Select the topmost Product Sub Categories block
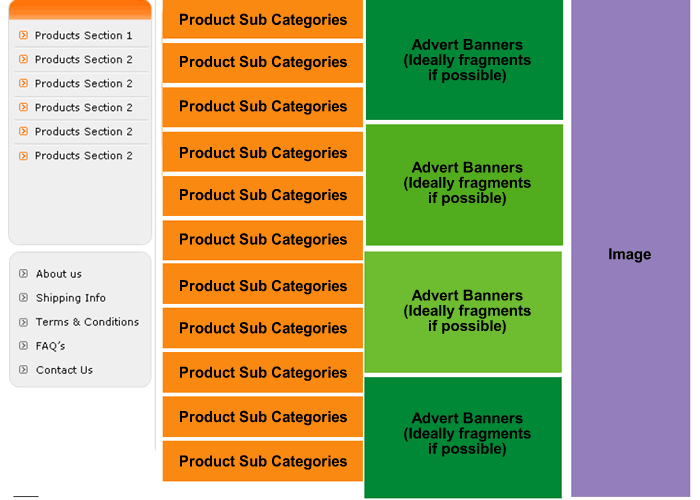The image size is (700, 500). (263, 19)
